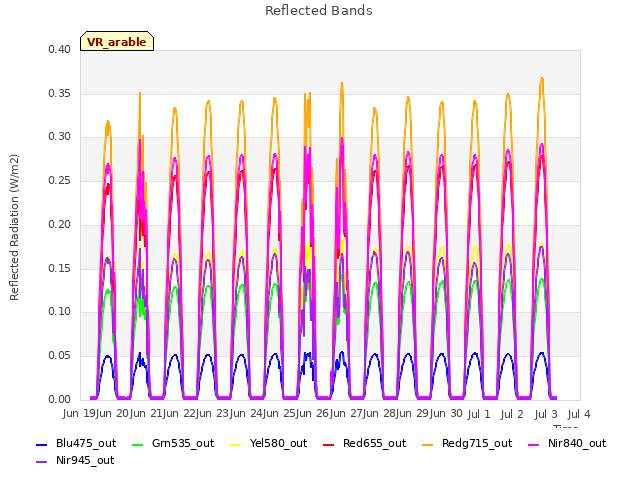Select the Red655_out legend label
The width and height of the screenshot is (640, 480).
(375, 443)
